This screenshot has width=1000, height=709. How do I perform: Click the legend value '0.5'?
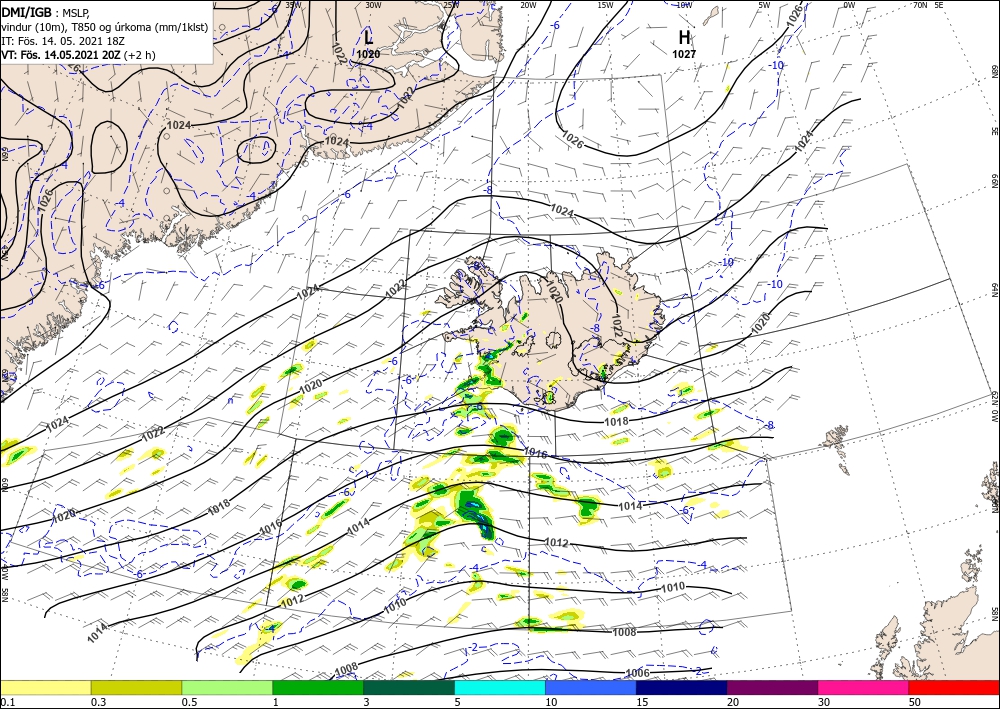pos(188,702)
